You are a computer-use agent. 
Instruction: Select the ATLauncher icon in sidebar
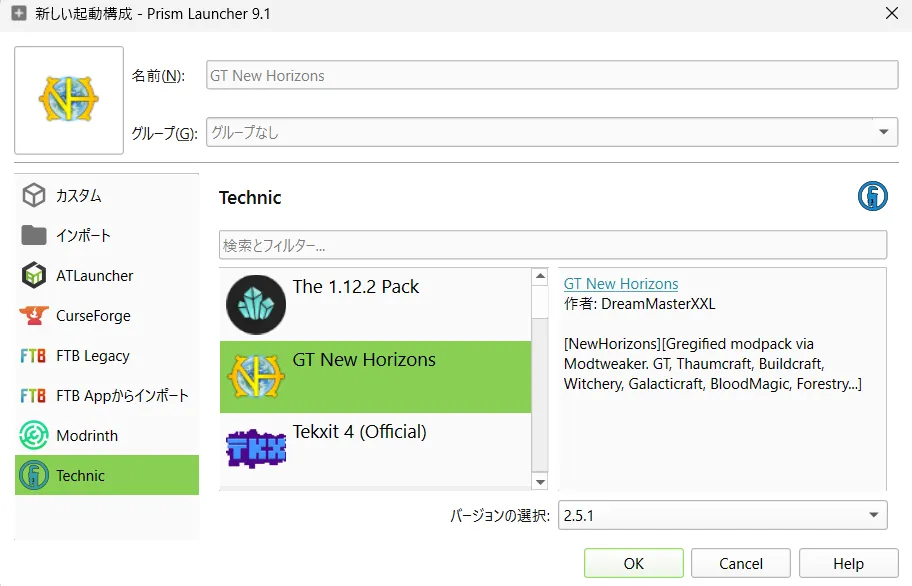(35, 276)
